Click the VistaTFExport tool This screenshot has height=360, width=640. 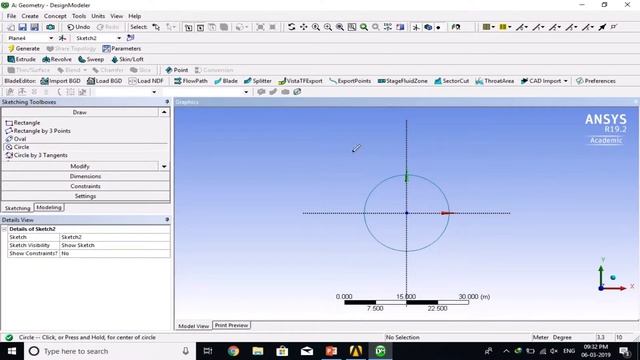[x=300, y=81]
